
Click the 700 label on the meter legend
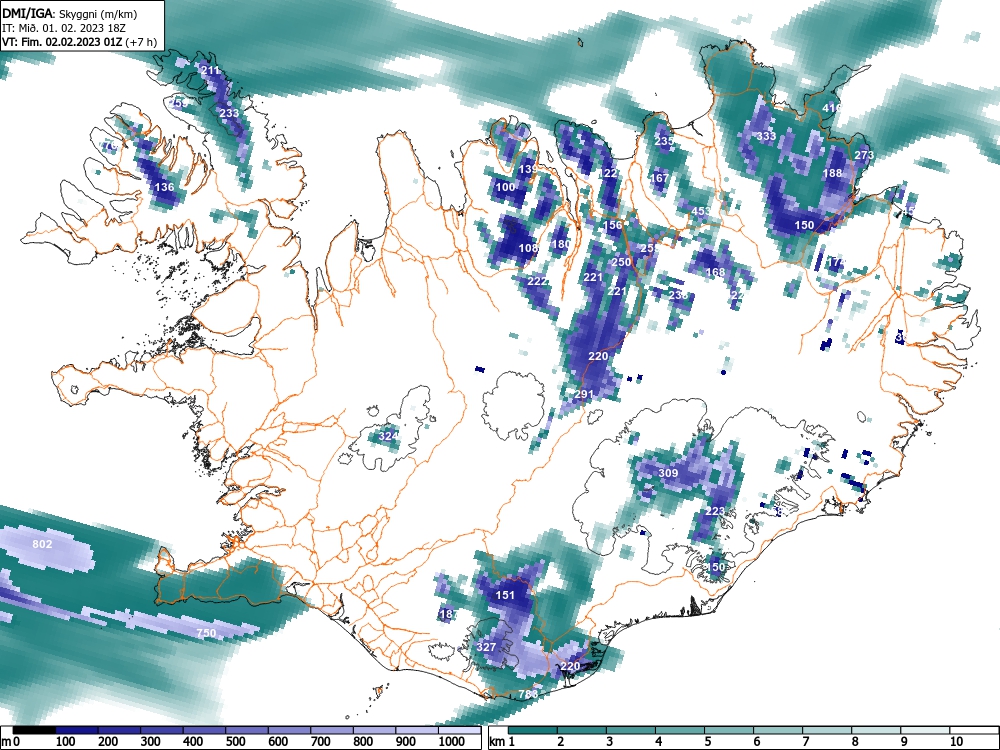click(x=321, y=742)
